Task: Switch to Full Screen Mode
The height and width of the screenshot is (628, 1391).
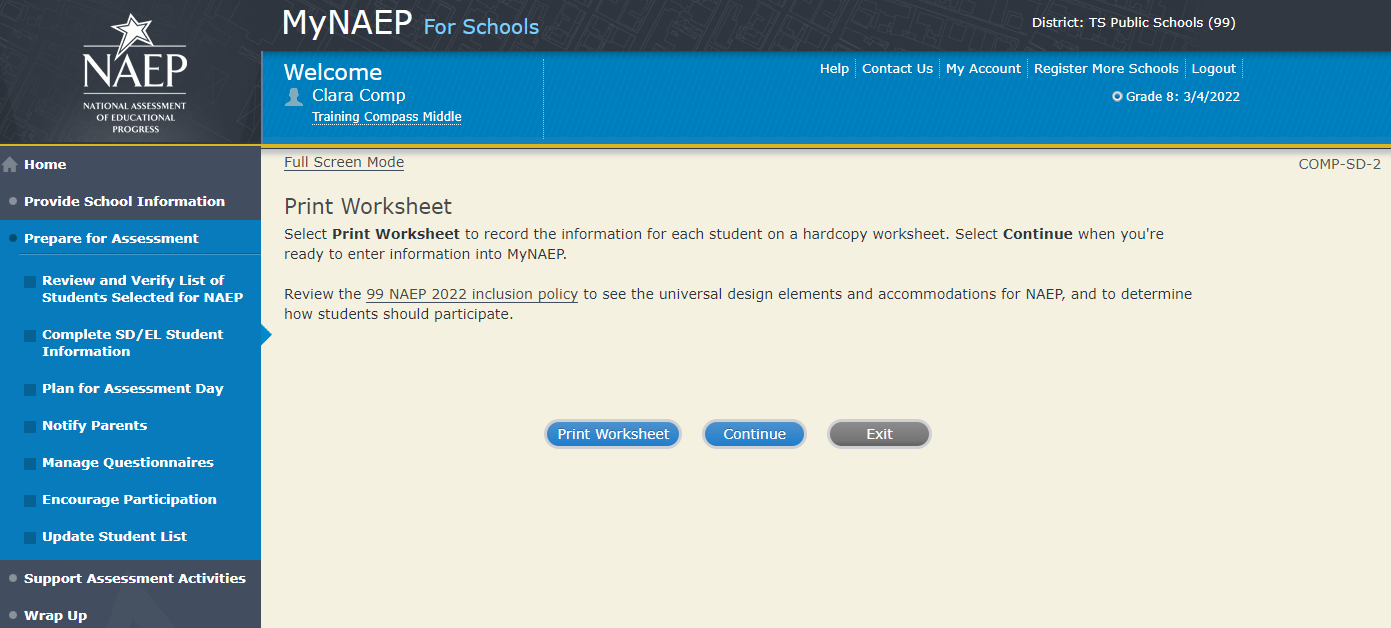Action: (x=344, y=162)
